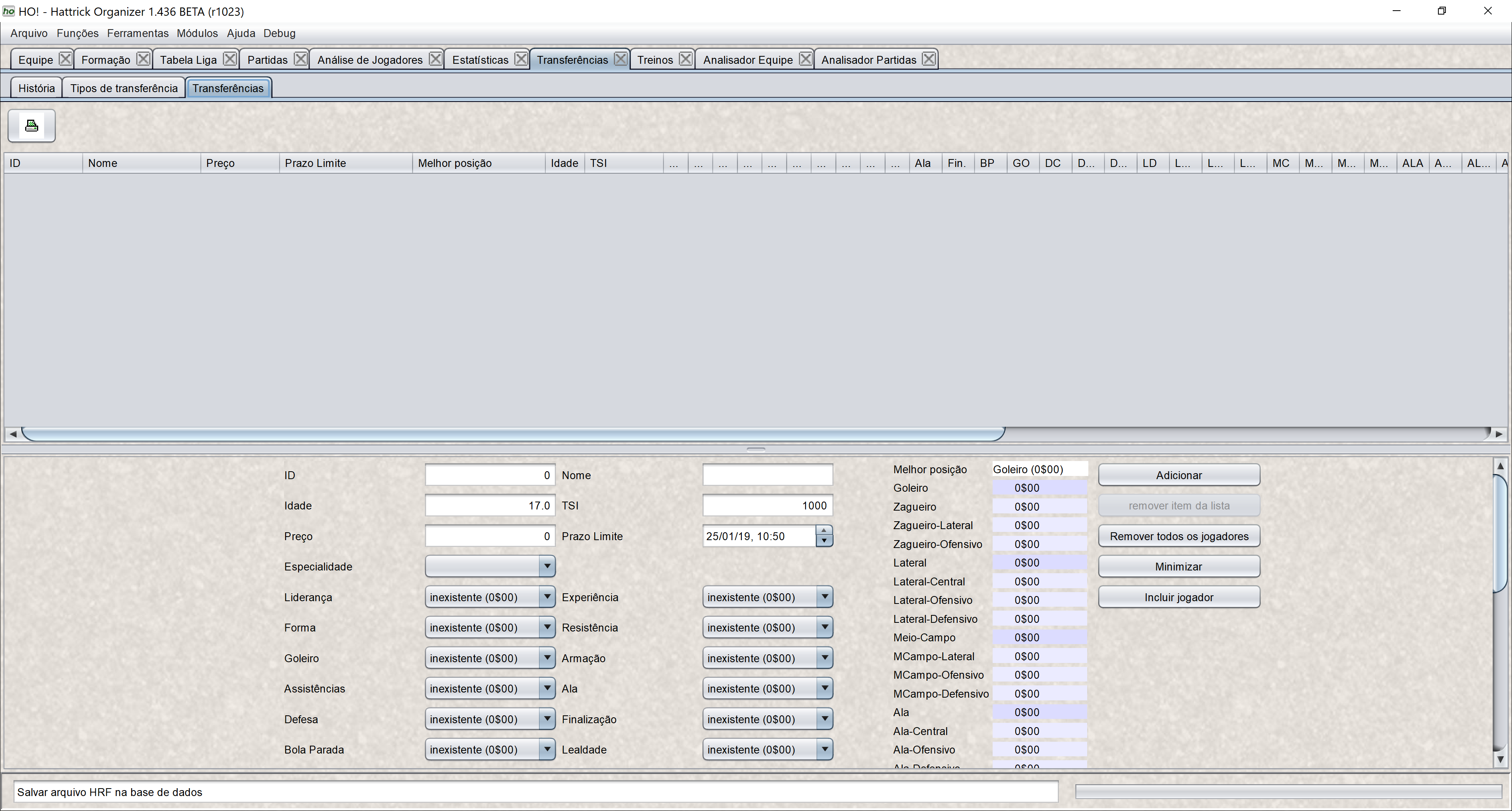Screen dimensions: 1512x811
Task: Close the Partidas tab via its X icon
Action: tap(301, 58)
